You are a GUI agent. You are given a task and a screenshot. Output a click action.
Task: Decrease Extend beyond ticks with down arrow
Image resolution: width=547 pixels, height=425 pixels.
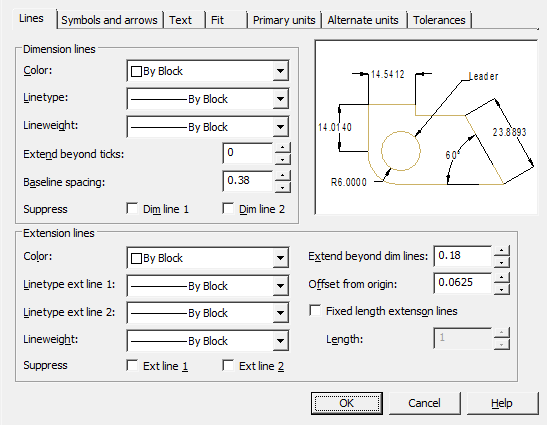283,159
